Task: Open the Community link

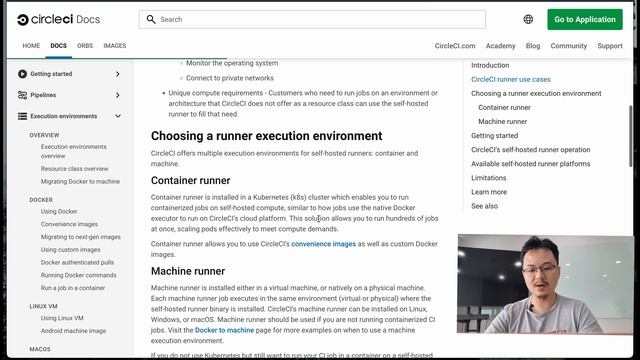Action: [569, 46]
